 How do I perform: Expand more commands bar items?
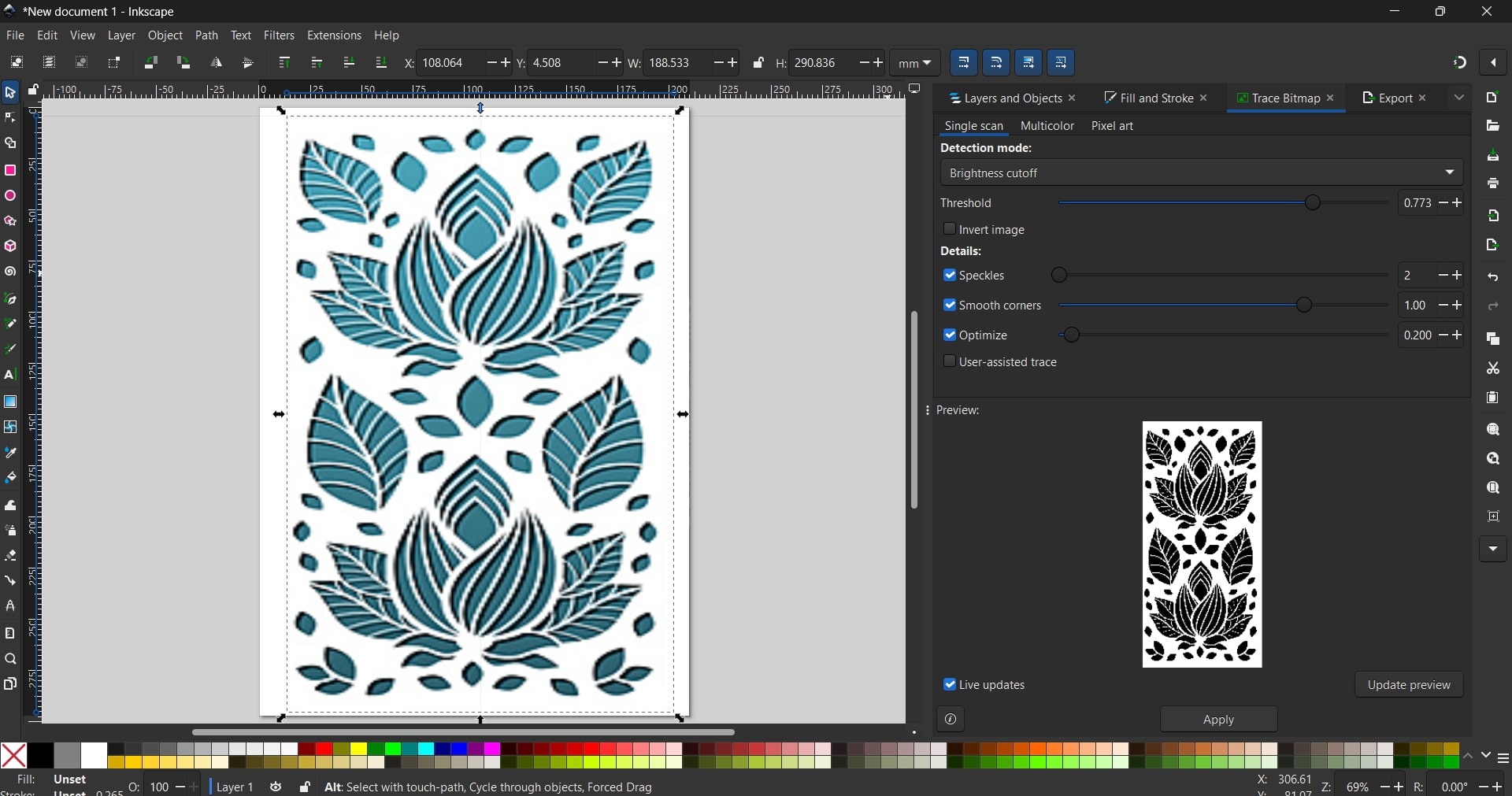click(1493, 550)
